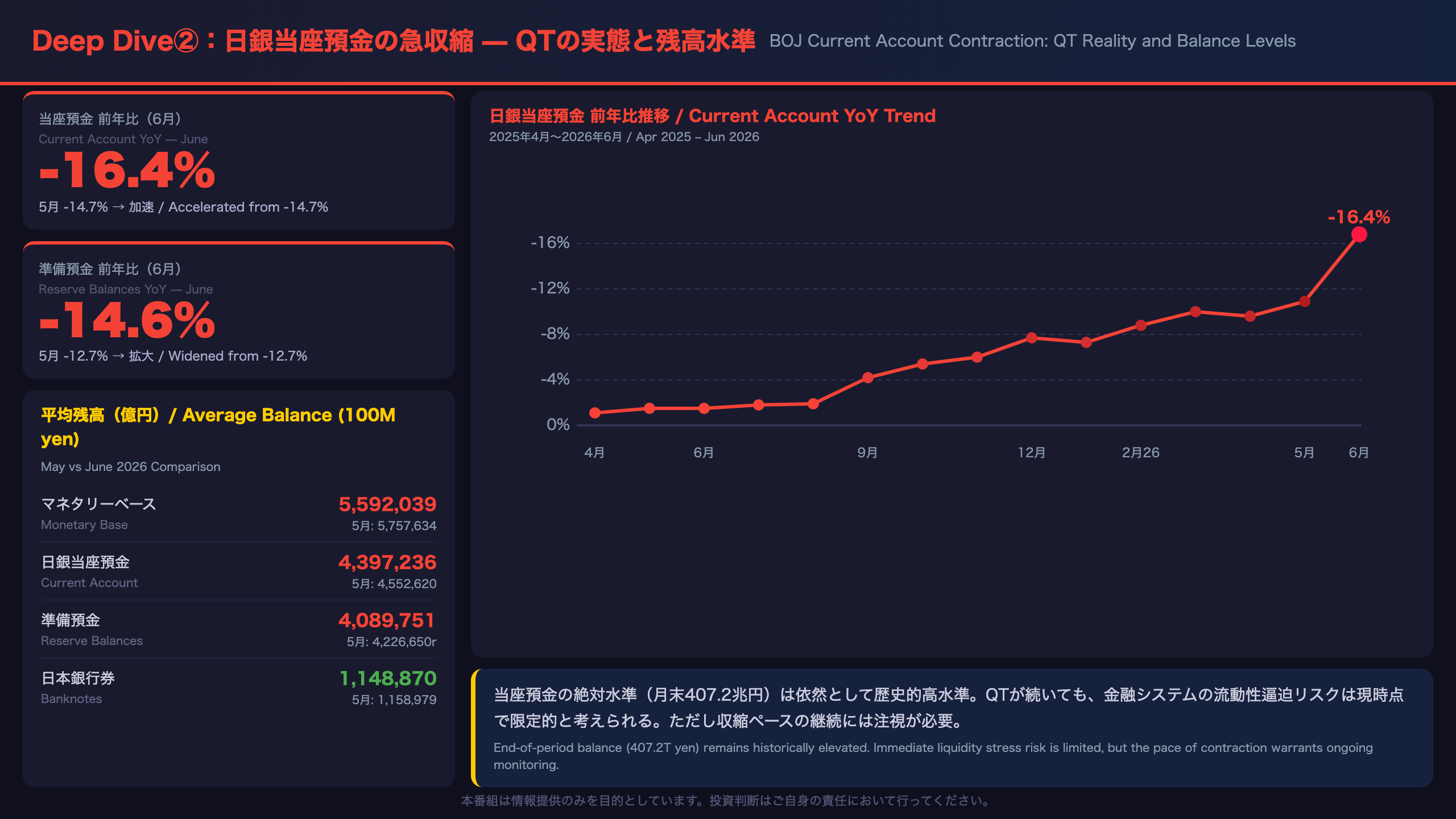Click the English 'End-of-period balance' commentary
Image resolution: width=1456 pixels, height=819 pixels.
[x=933, y=756]
